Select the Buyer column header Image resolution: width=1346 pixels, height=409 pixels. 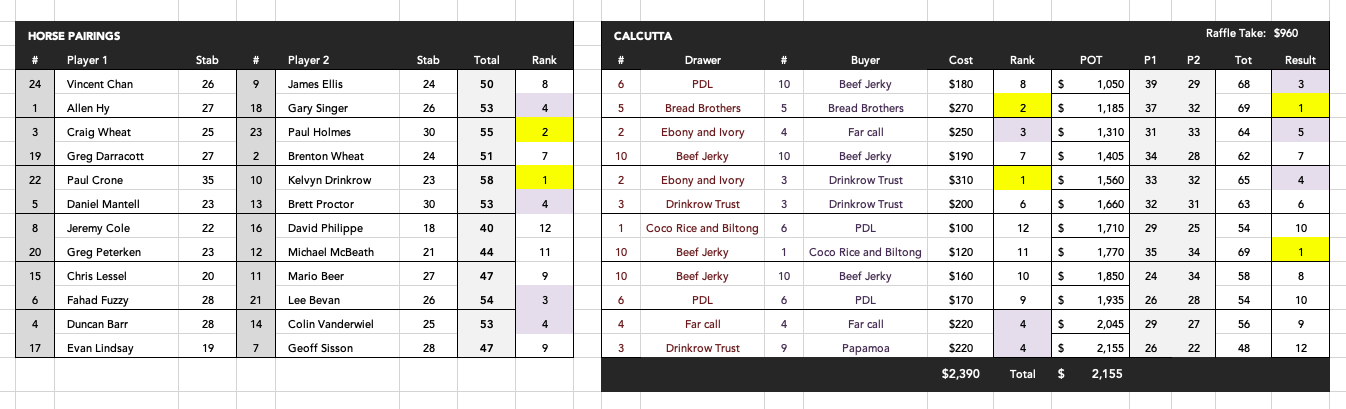point(865,60)
